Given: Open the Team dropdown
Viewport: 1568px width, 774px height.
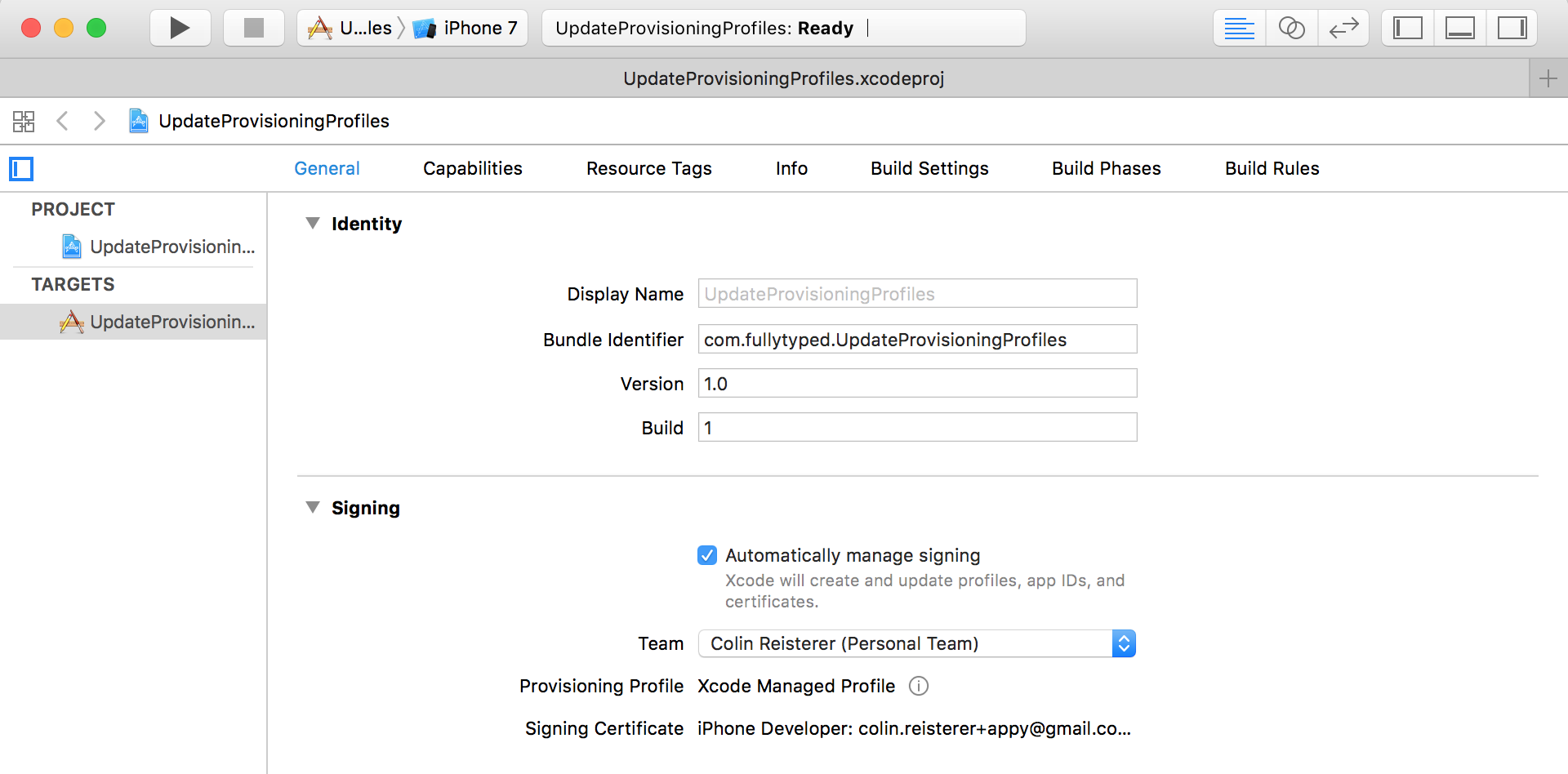Looking at the screenshot, I should [917, 643].
